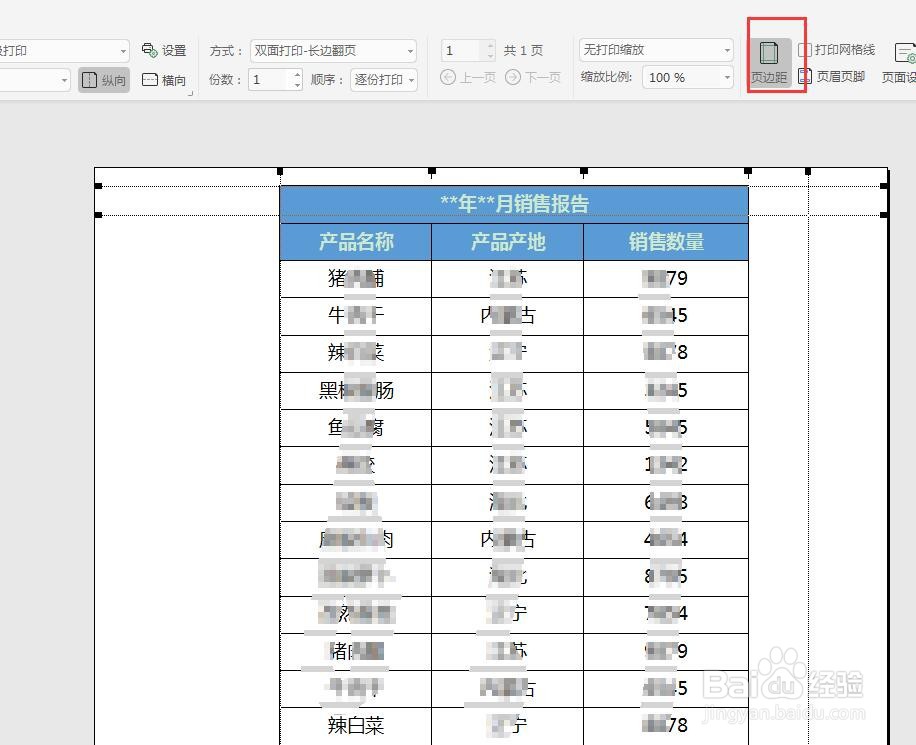Toggle the 页边距 margins display
Image resolution: width=916 pixels, height=745 pixels.
click(769, 63)
